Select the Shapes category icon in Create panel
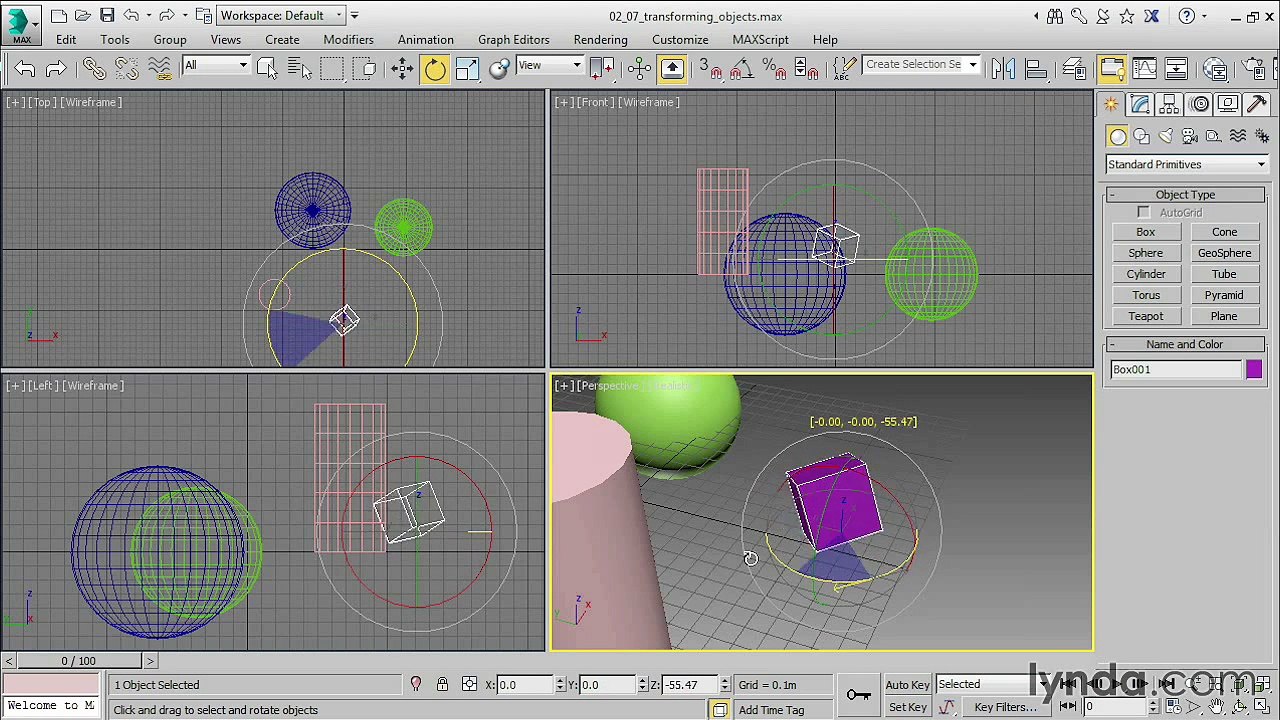The height and width of the screenshot is (720, 1280). 1141,137
